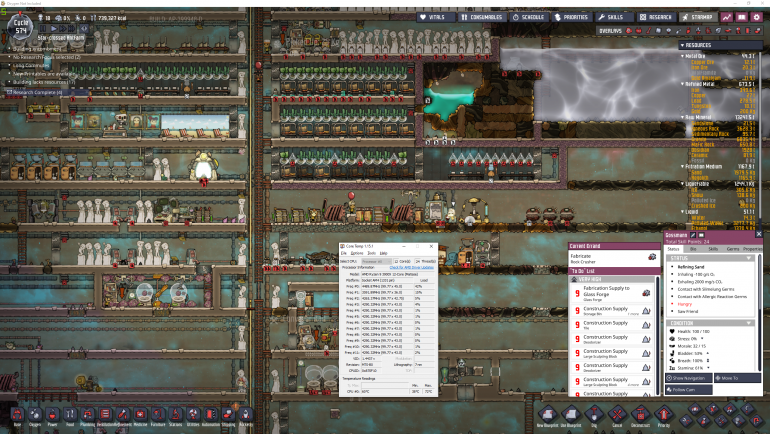Viewport: 770px width, 434px height.
Task: Open the Utilities build category
Action: coord(193,416)
